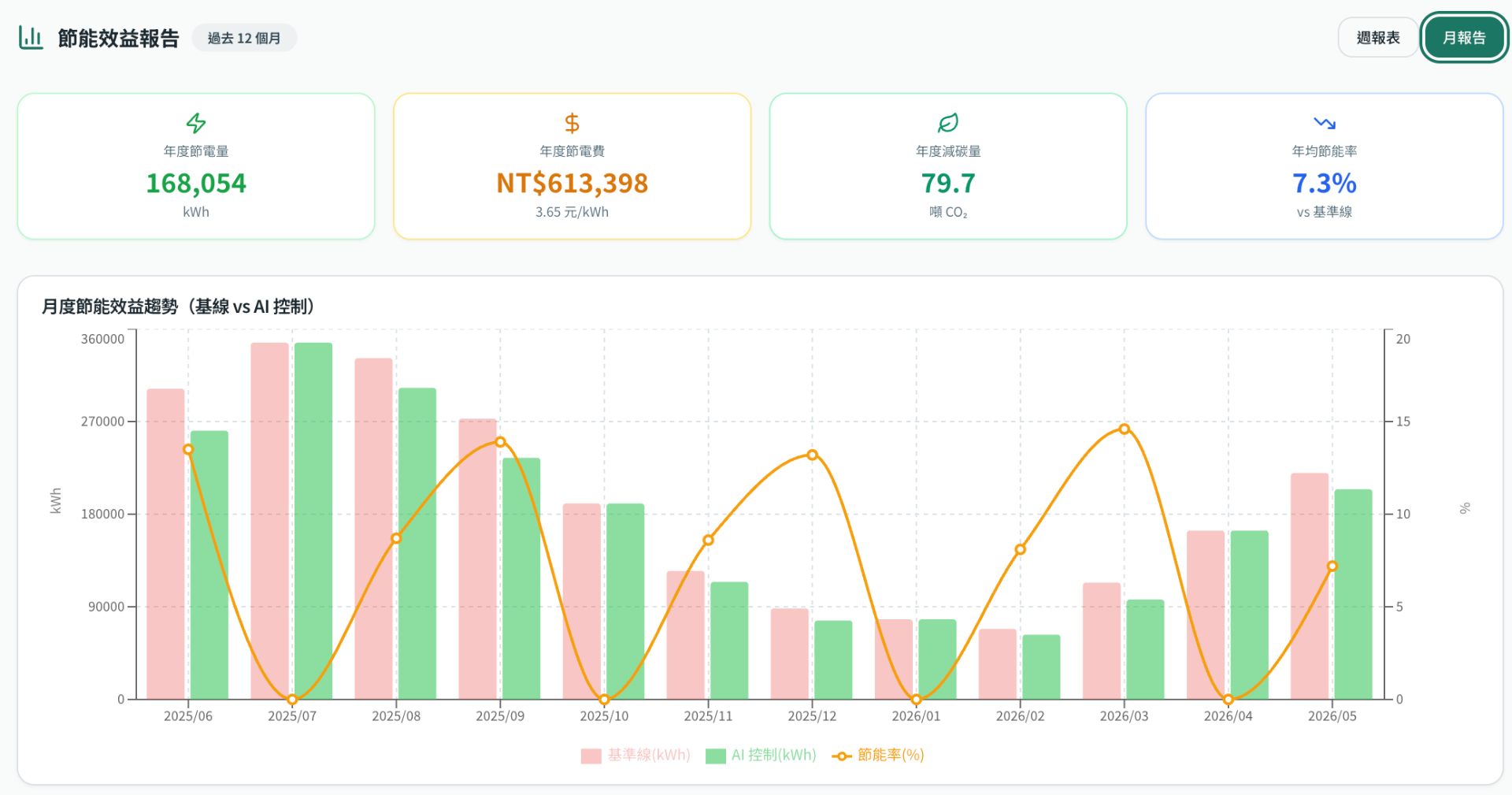The image size is (1512, 795).
Task: Toggle the 基準線(kWh) legend entry
Action: 636,755
